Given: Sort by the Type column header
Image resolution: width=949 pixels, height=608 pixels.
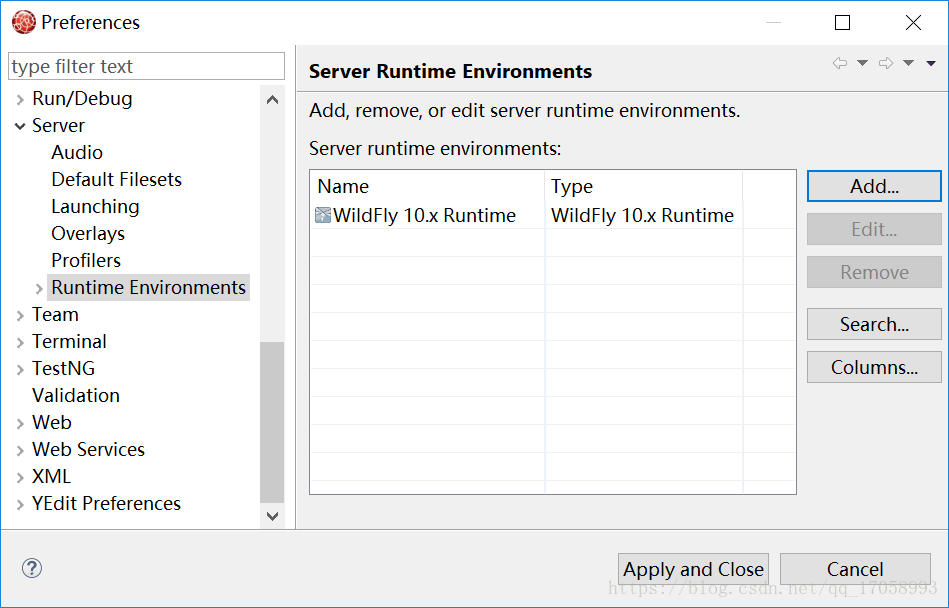Looking at the screenshot, I should [x=644, y=186].
